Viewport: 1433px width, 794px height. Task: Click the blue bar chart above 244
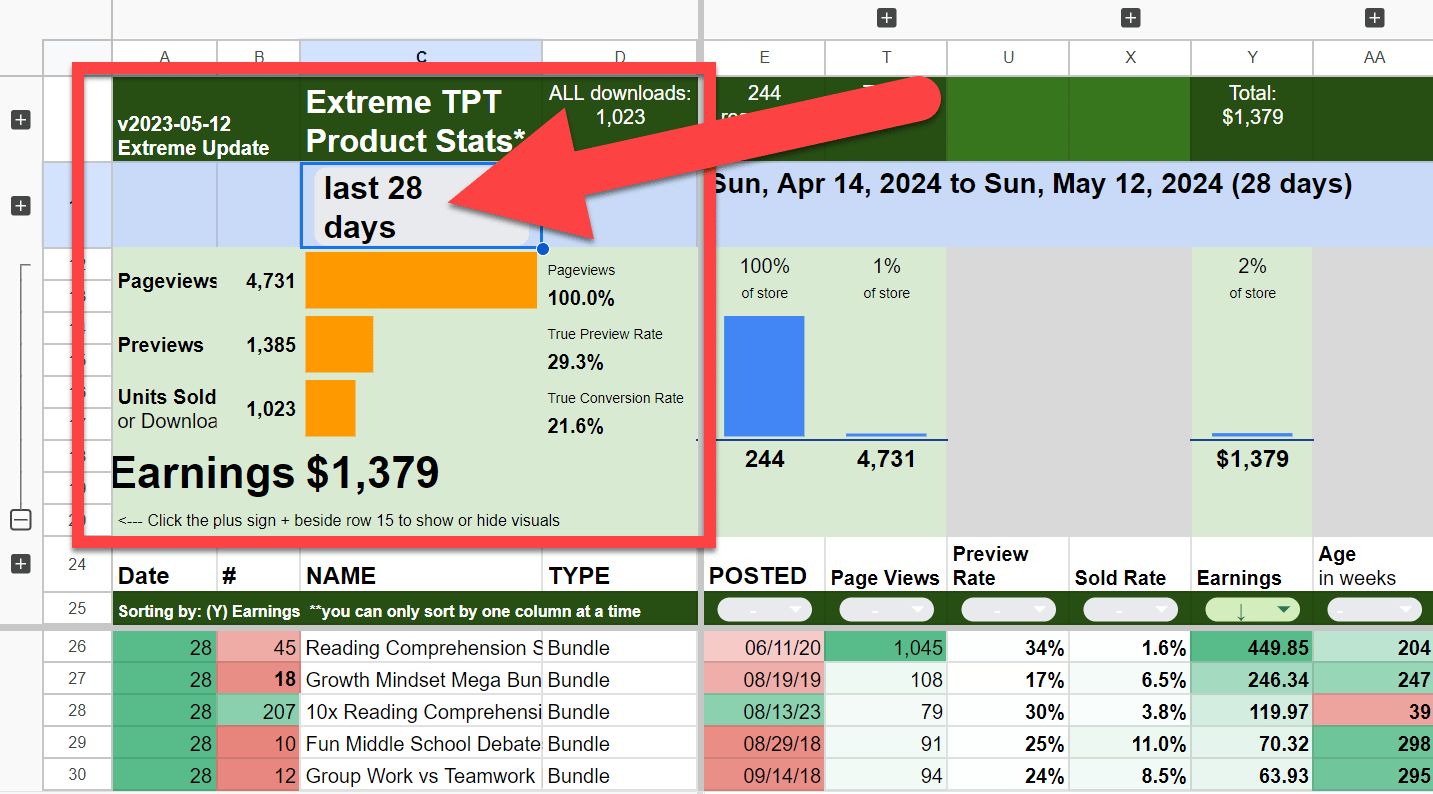pyautogui.click(x=764, y=376)
